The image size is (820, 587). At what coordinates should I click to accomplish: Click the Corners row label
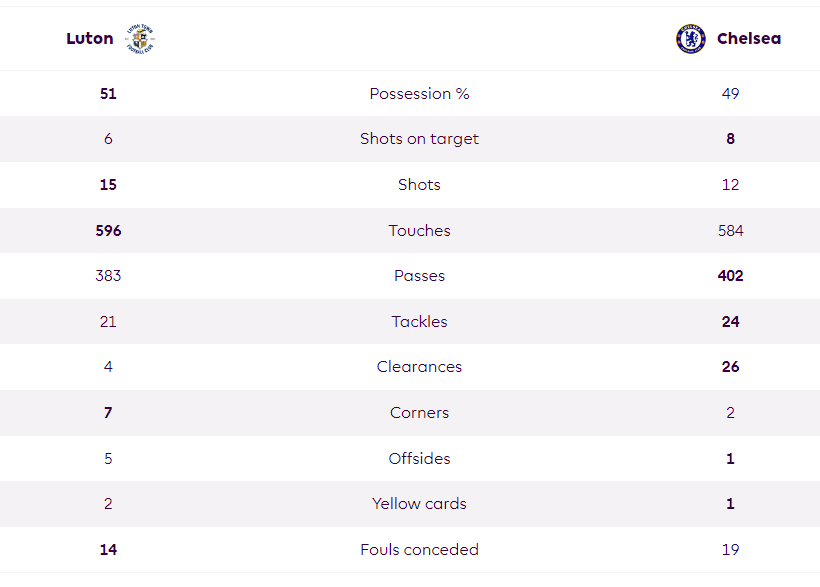coord(419,413)
